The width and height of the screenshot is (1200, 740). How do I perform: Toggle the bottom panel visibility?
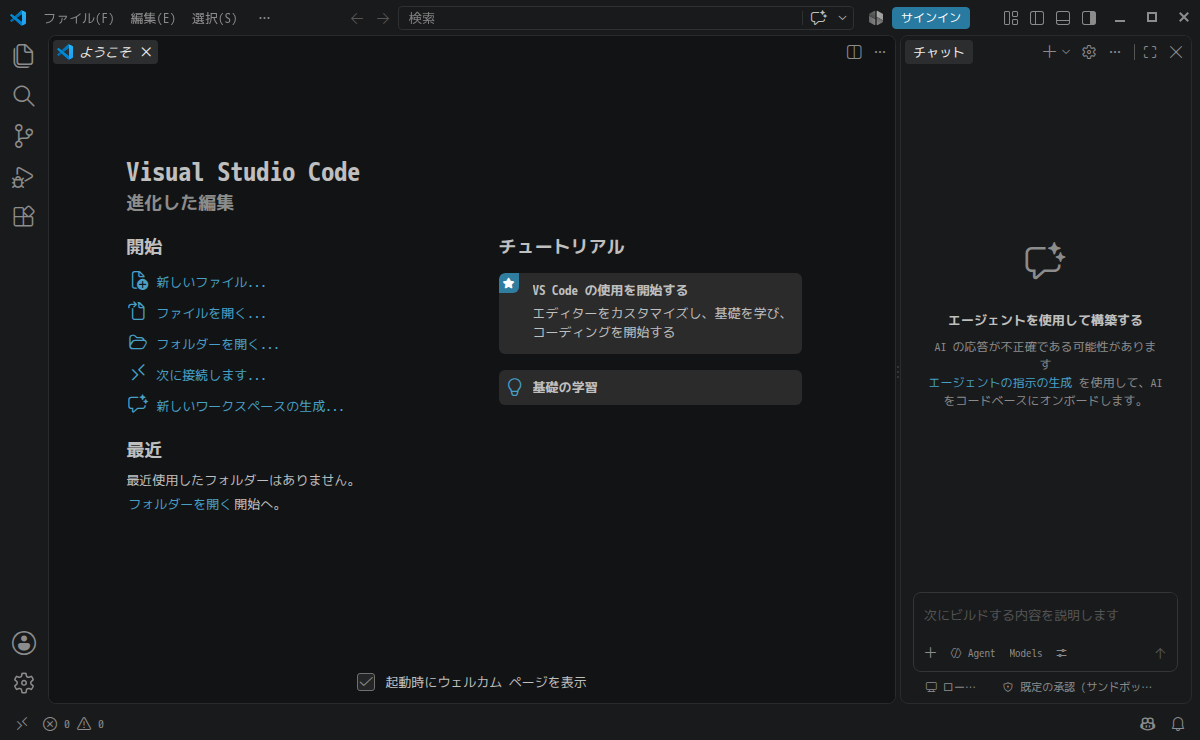[1063, 18]
